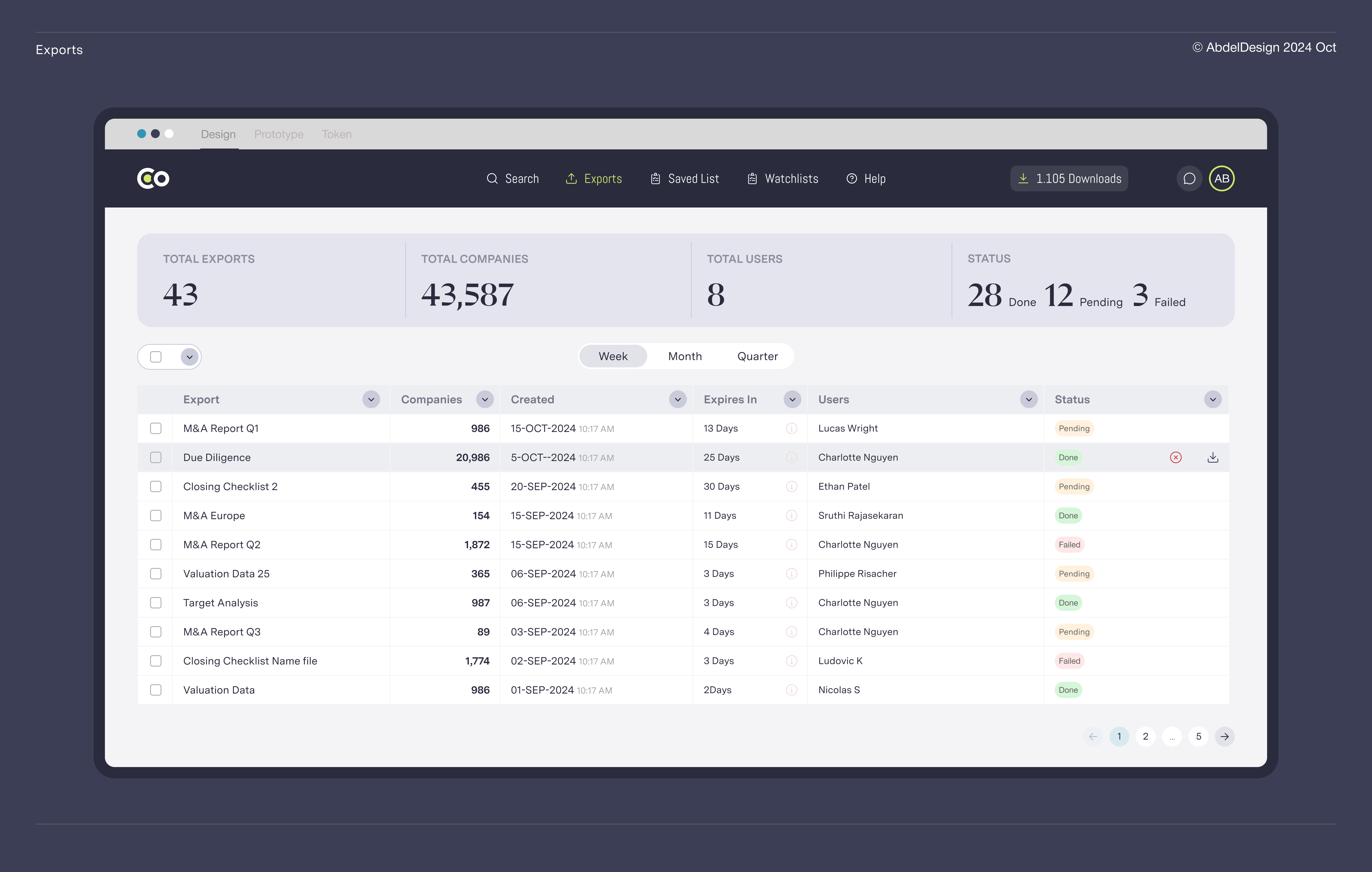
Task: Click the Target Analysis export row
Action: tap(221, 603)
